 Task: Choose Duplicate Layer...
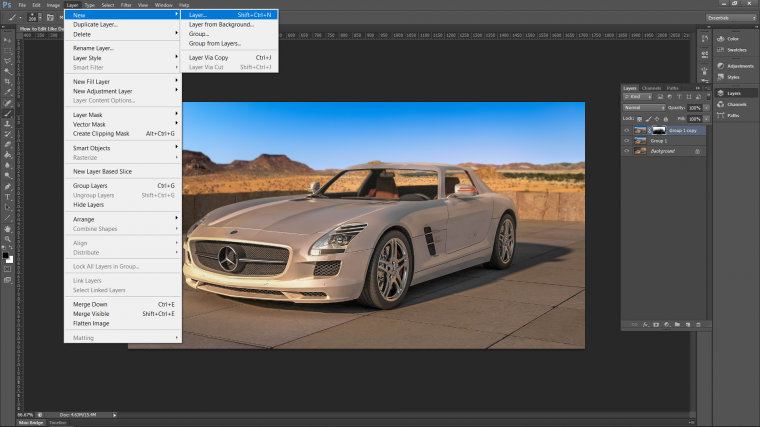coord(123,25)
